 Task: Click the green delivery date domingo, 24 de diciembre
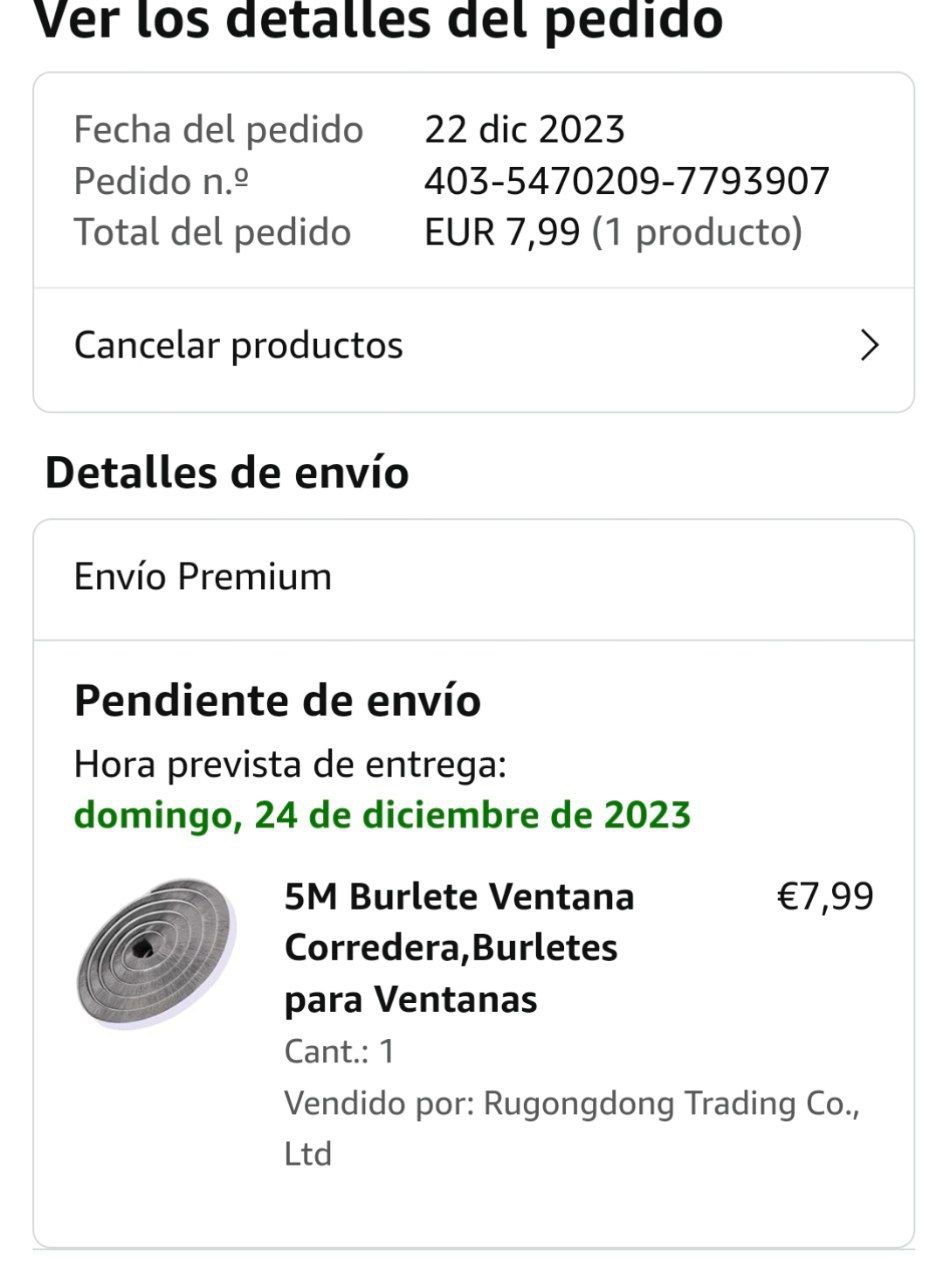(x=382, y=815)
